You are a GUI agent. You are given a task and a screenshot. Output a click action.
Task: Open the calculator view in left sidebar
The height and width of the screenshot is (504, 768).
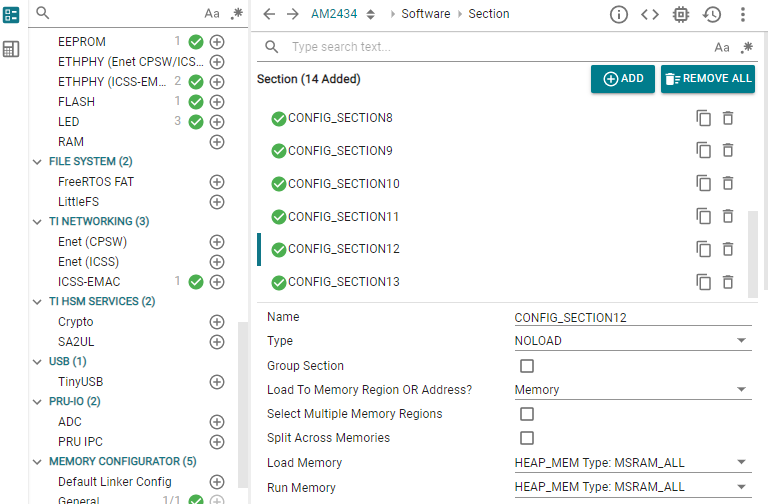pyautogui.click(x=11, y=49)
